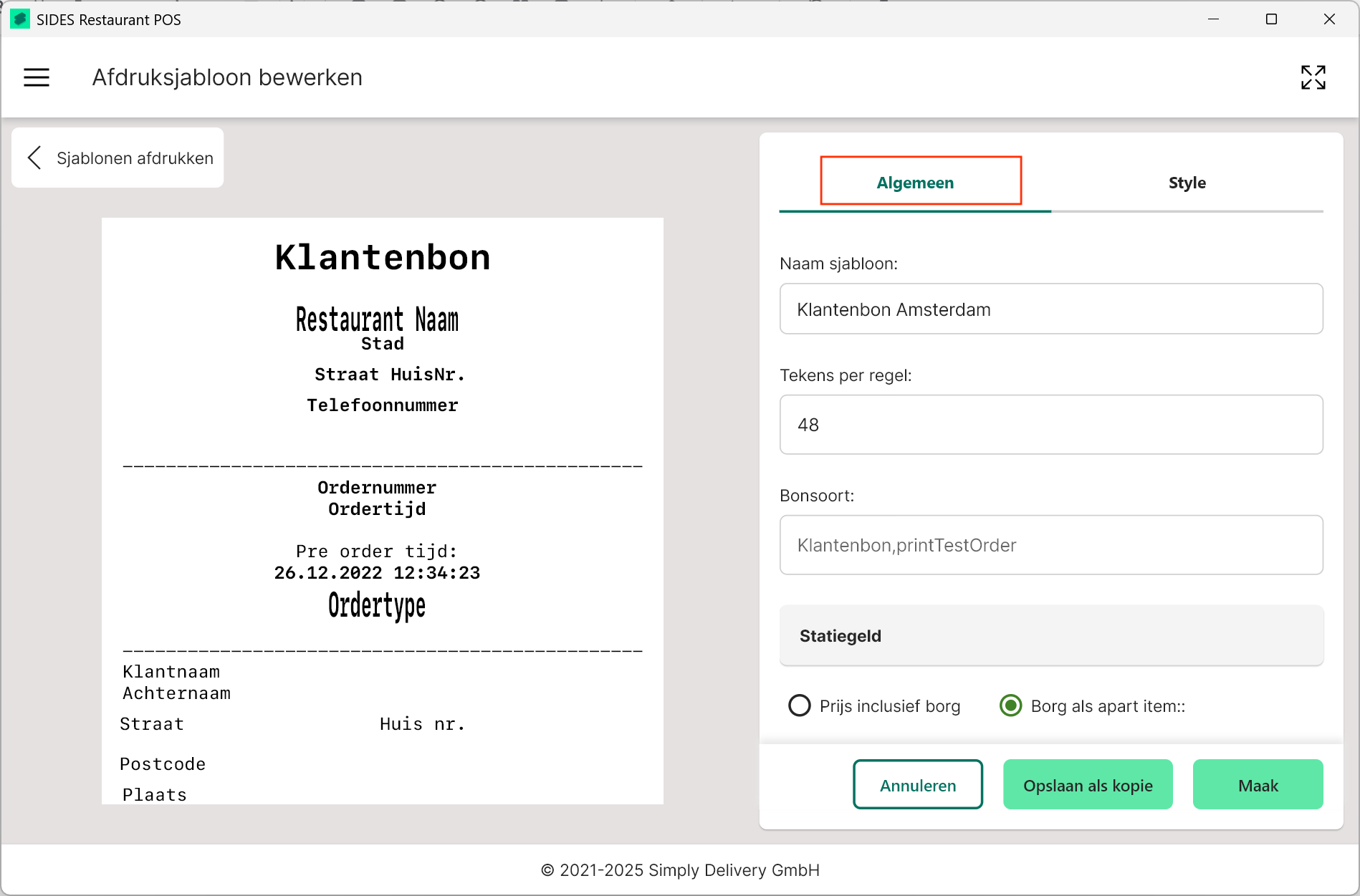Toggle fullscreen with the expand icon
Image resolution: width=1360 pixels, height=896 pixels.
tap(1313, 77)
